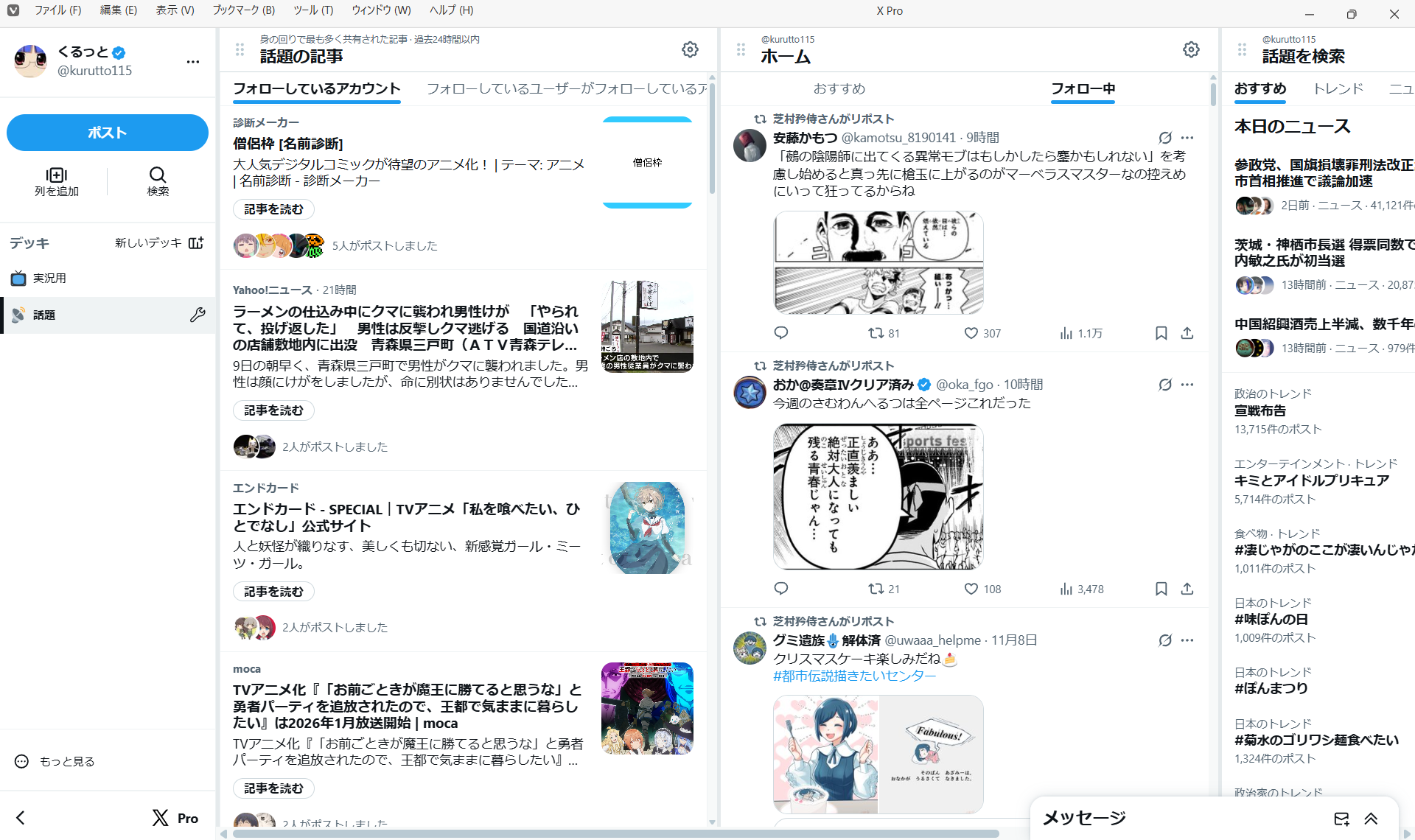This screenshot has height=840, width=1415.
Task: Like 安藤かもつ's post with 307 likes
Action: (x=971, y=334)
